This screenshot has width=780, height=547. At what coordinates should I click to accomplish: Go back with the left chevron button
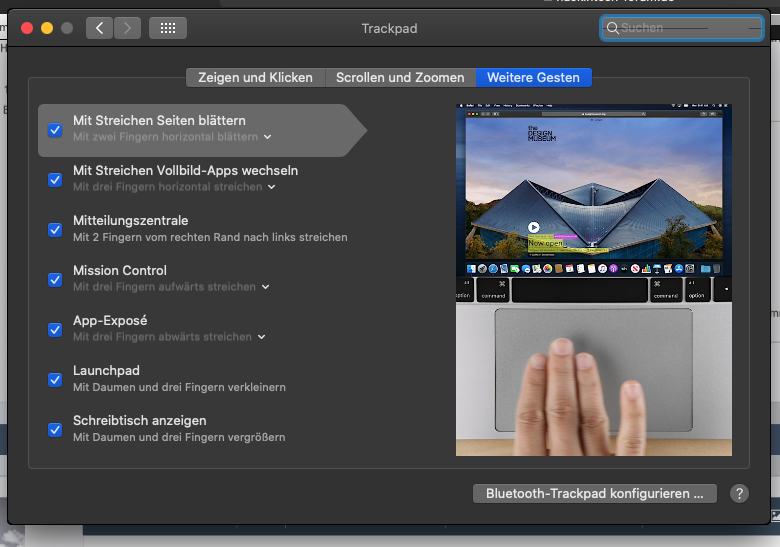99,28
